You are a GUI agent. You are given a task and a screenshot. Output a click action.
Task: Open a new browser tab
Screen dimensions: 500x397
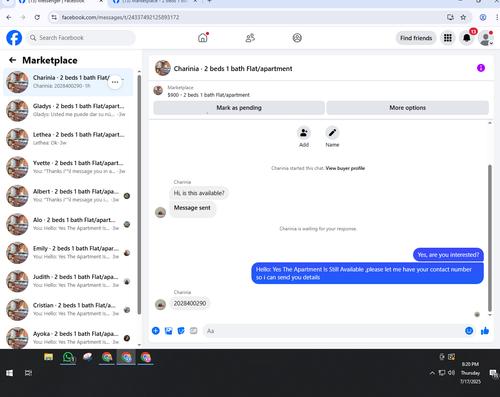[209, 2]
